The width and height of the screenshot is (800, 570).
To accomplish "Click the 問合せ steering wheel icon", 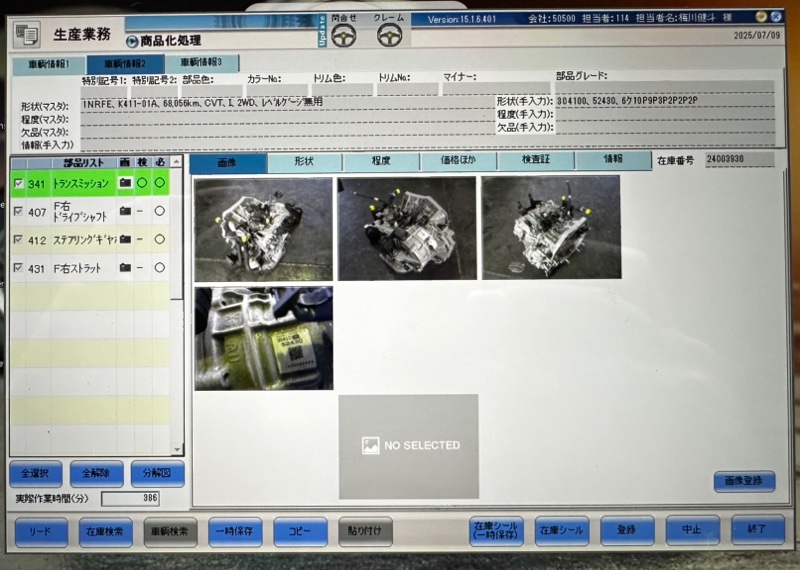I will pyautogui.click(x=345, y=36).
